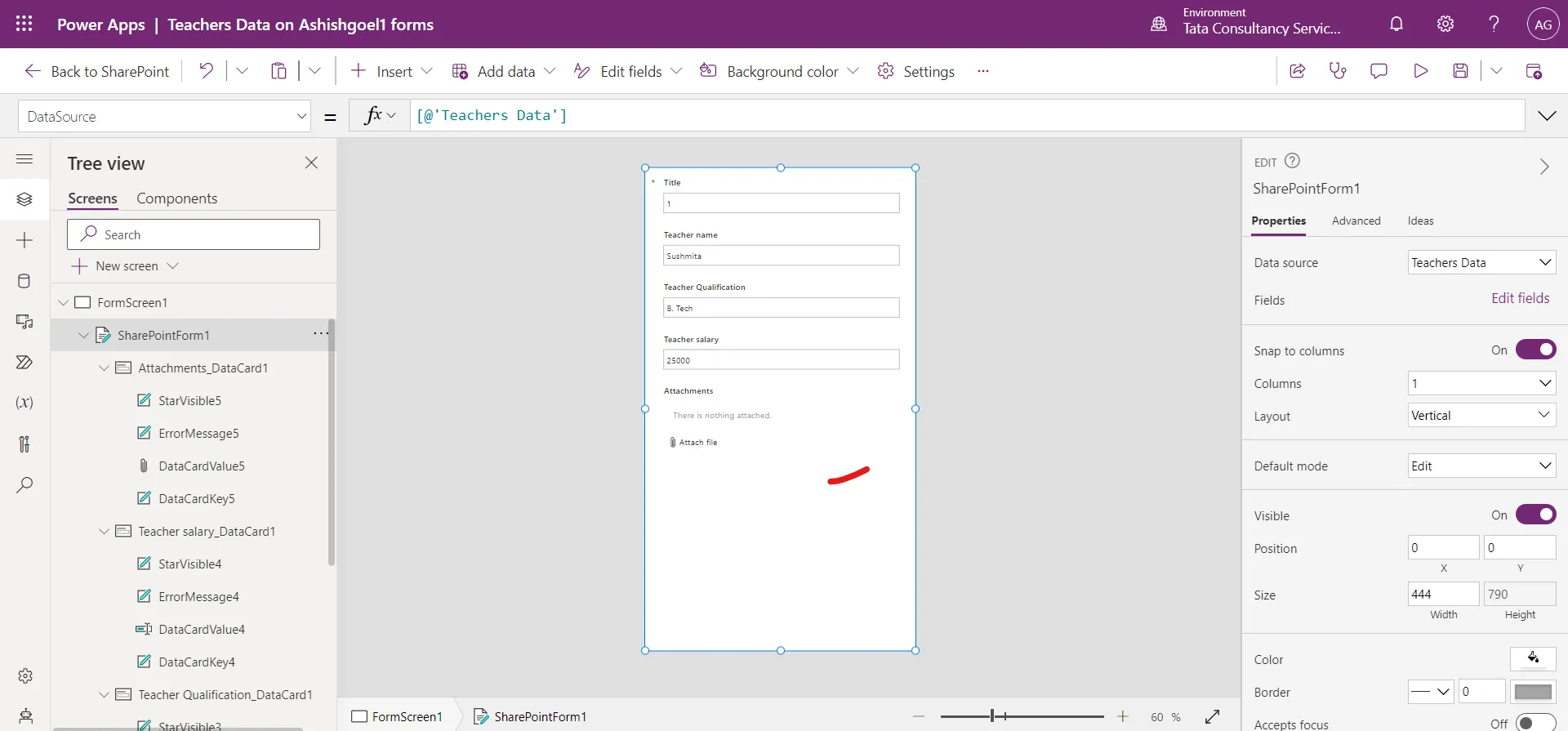Viewport: 1568px width, 731px height.
Task: Click the Paste clipboard icon
Action: point(278,71)
